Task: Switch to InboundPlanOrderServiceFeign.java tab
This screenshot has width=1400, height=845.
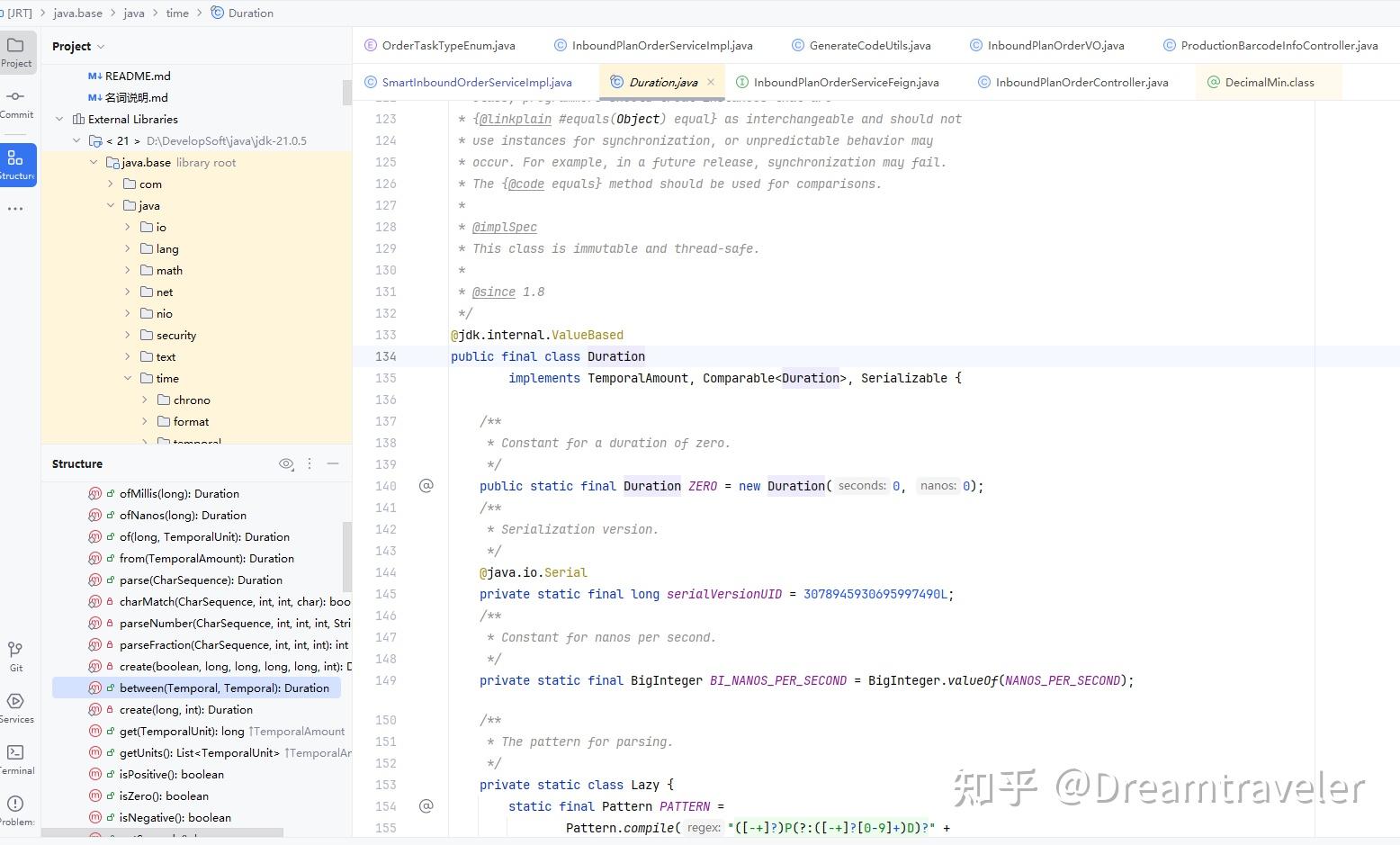Action: point(838,82)
